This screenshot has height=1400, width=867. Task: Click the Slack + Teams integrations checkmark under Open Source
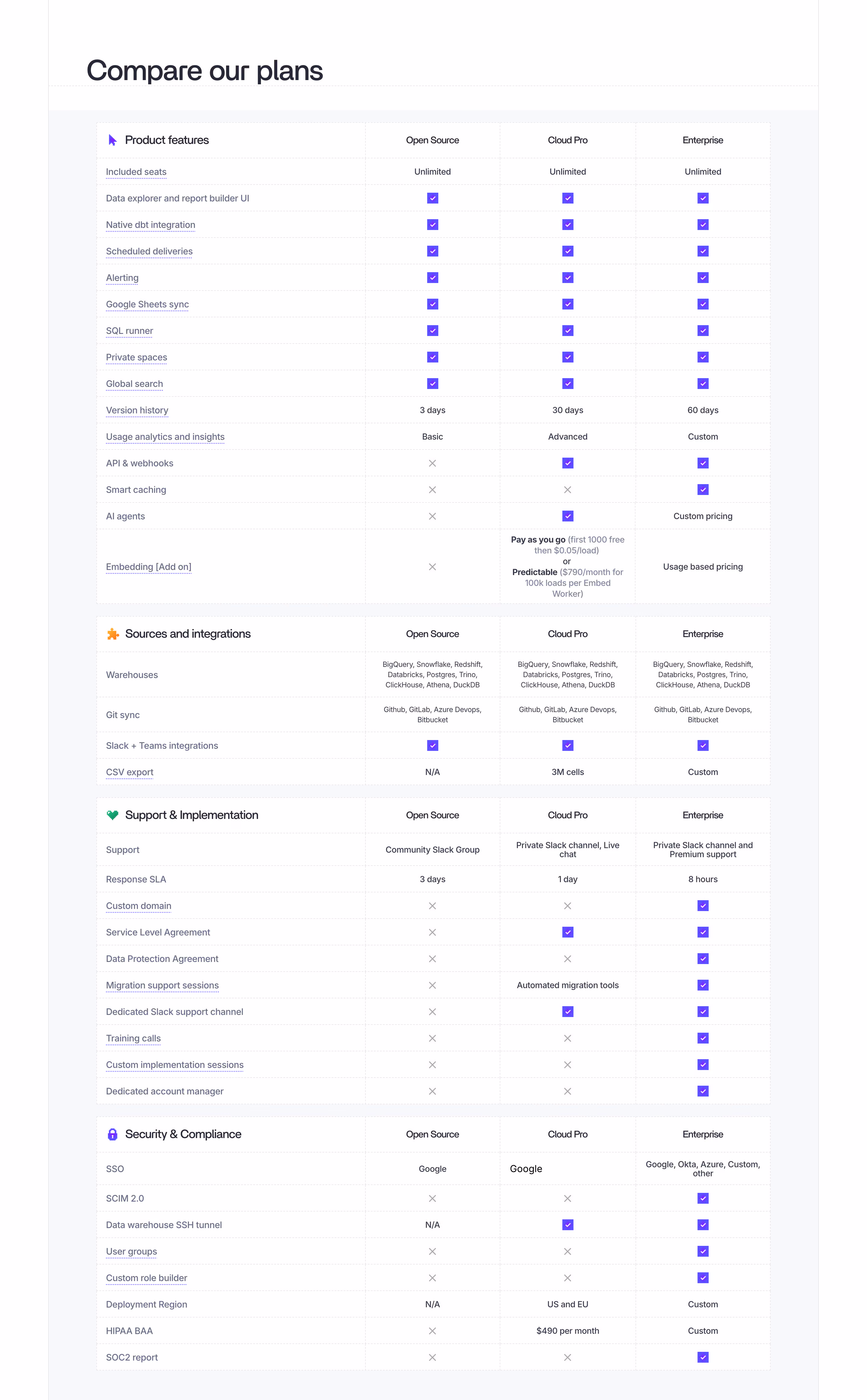tap(433, 745)
